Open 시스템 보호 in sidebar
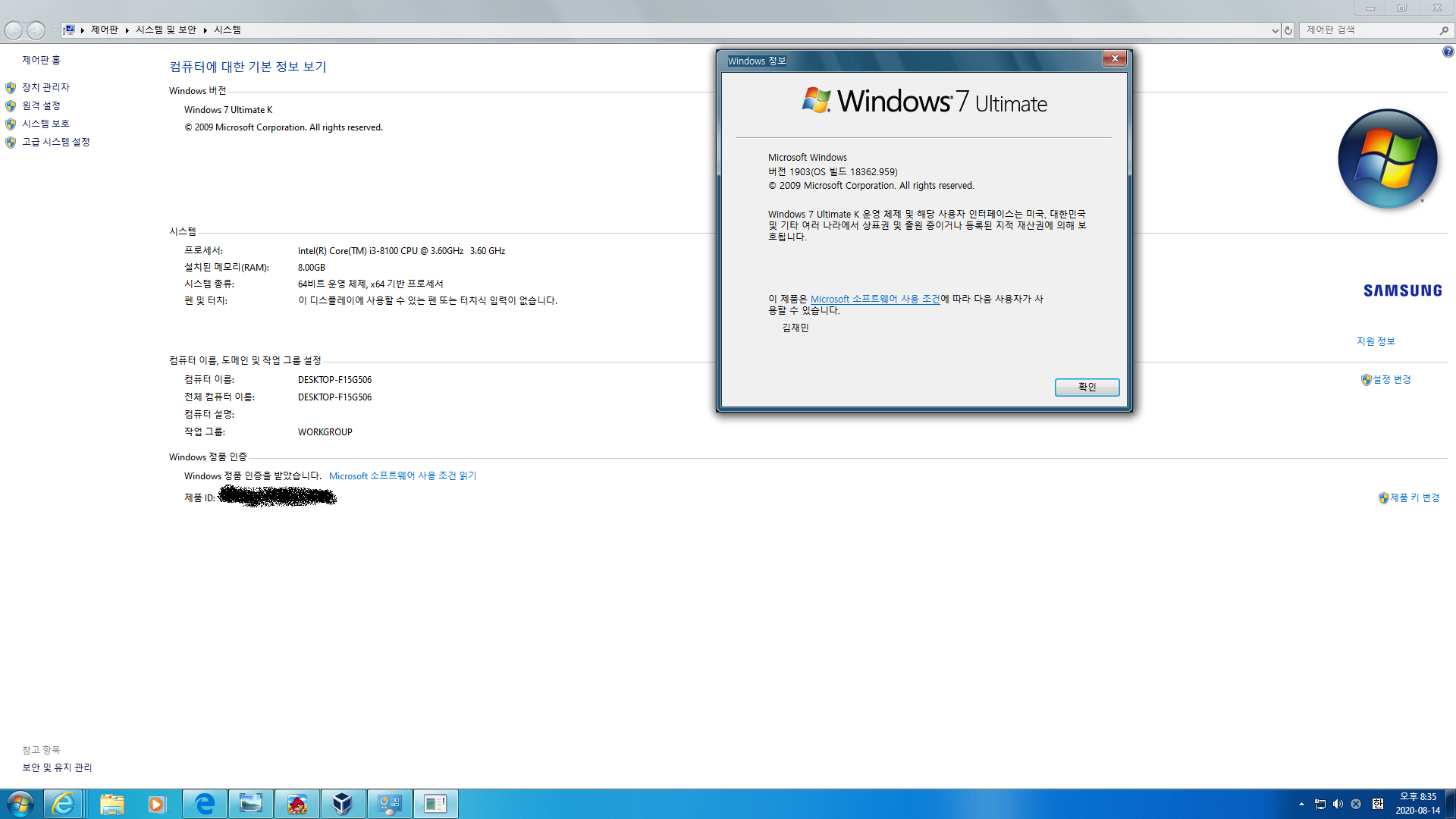Screen dimensions: 1456x819 point(45,124)
